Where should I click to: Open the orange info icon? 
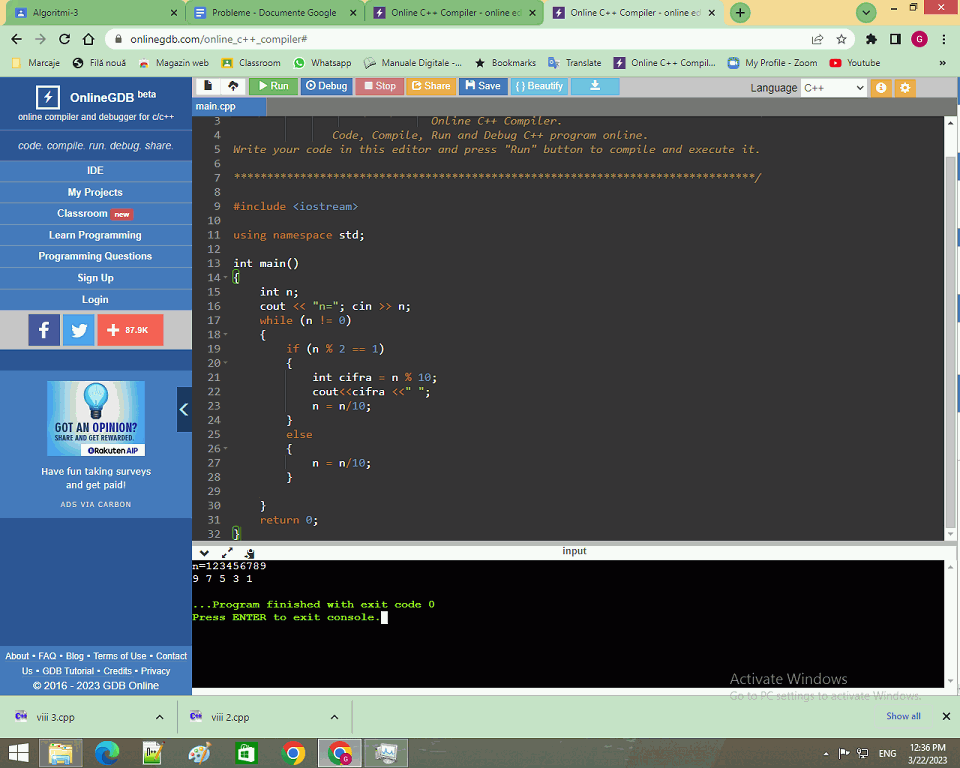881,87
